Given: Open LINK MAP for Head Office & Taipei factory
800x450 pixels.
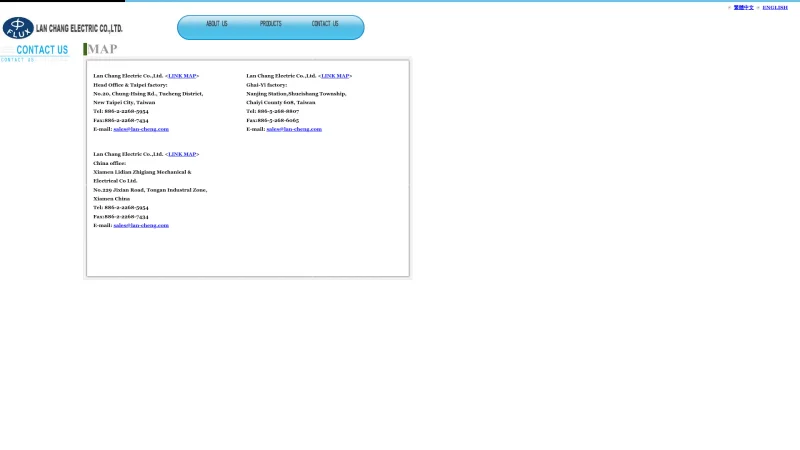Looking at the screenshot, I should point(182,76).
